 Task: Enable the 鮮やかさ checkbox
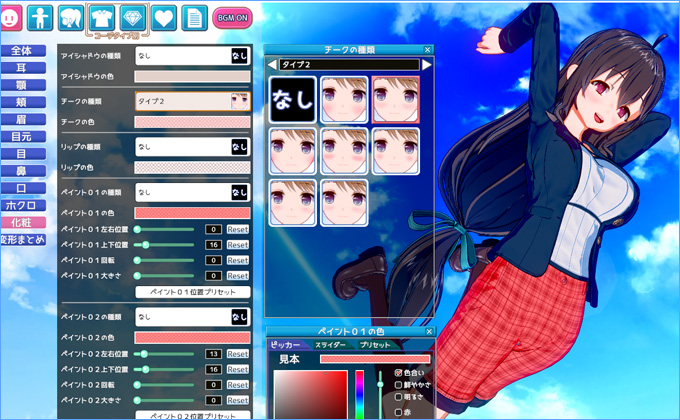click(399, 384)
